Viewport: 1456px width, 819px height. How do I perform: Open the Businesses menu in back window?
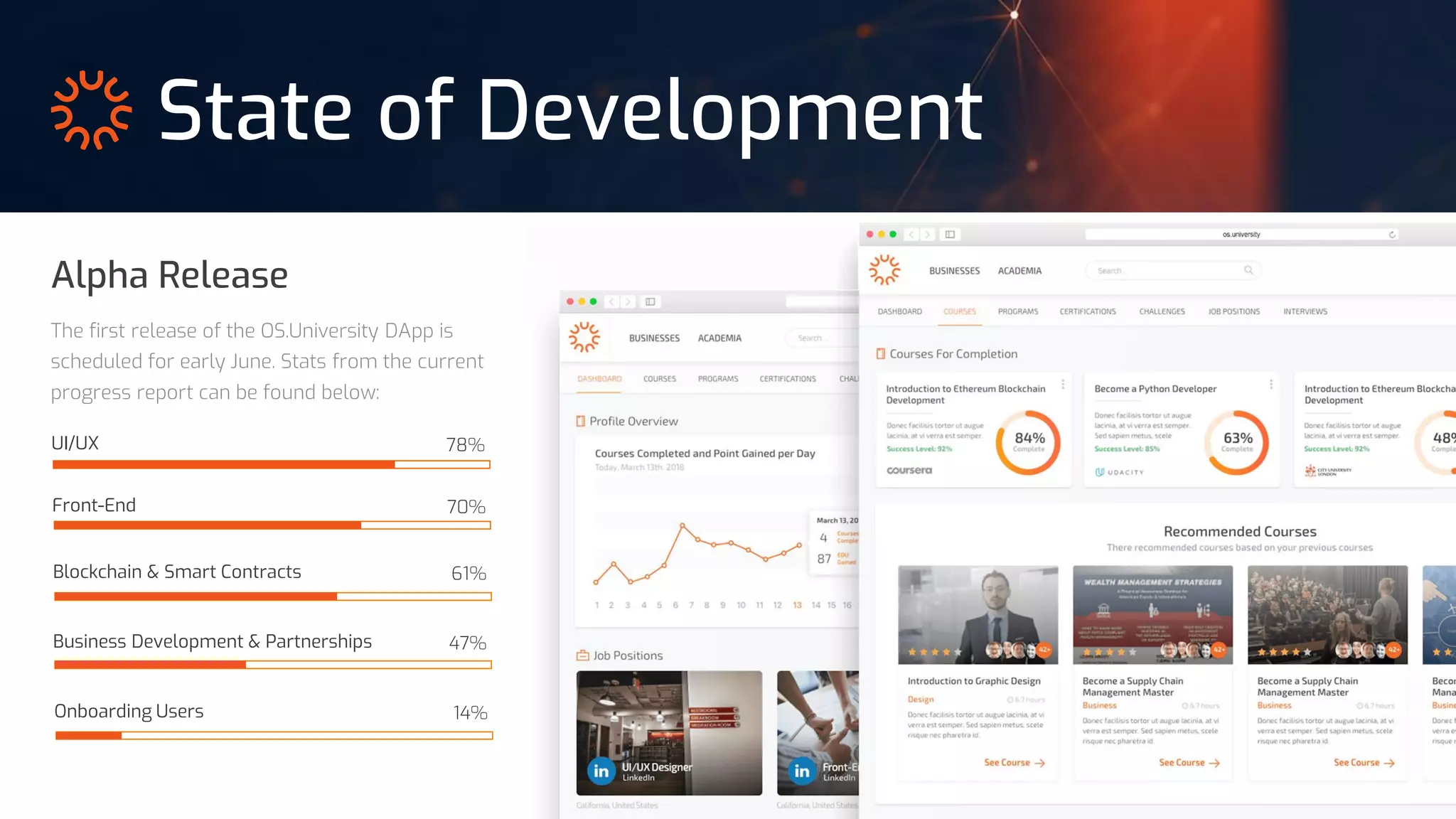point(654,338)
